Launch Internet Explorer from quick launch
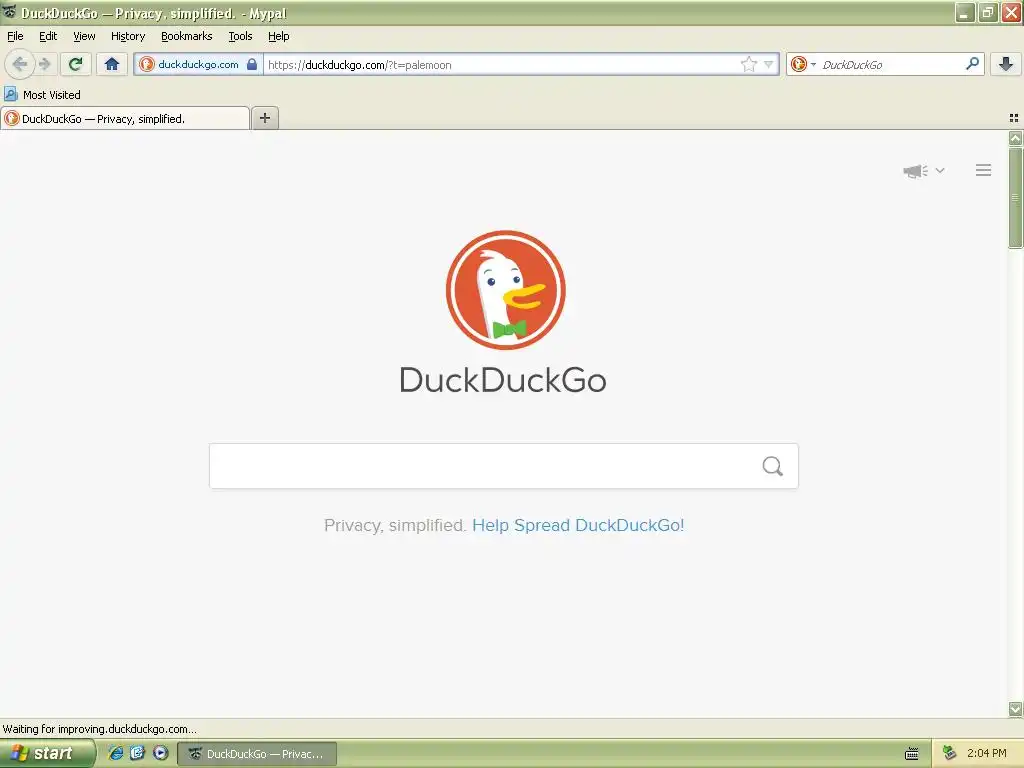Viewport: 1024px width, 768px height. 116,753
